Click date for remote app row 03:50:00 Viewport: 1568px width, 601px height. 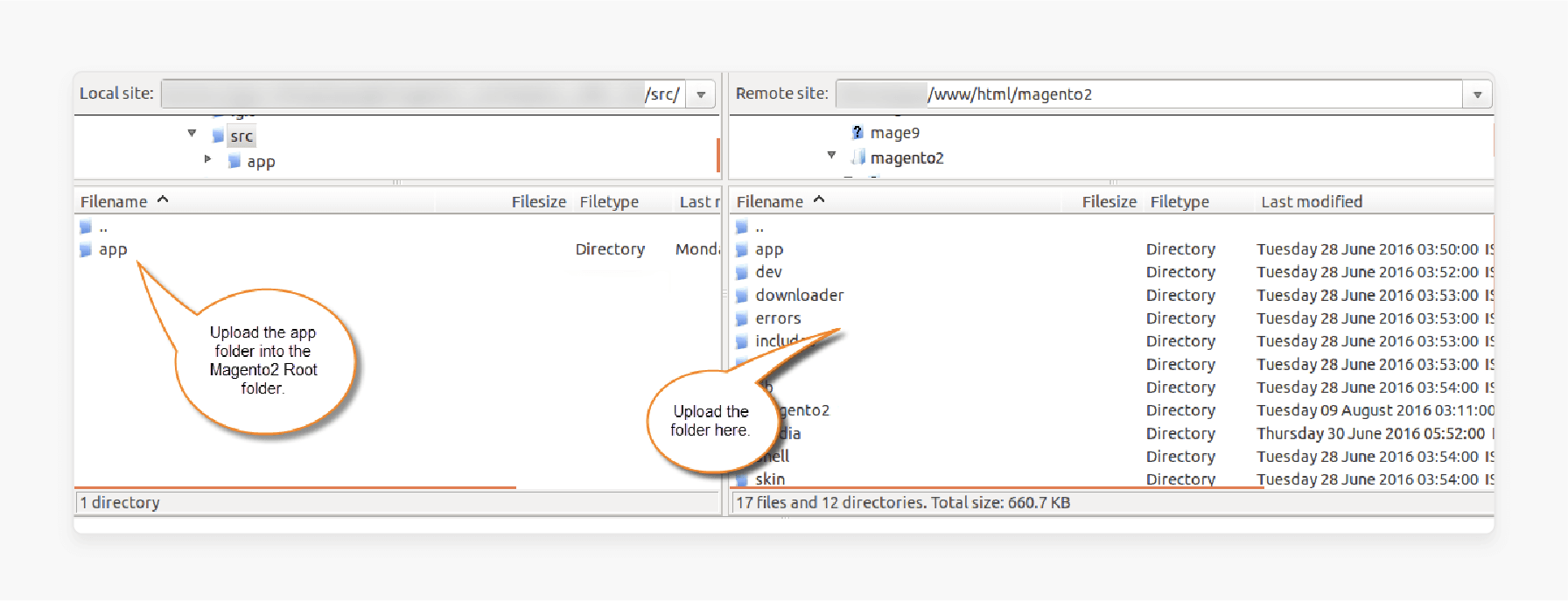1374,249
